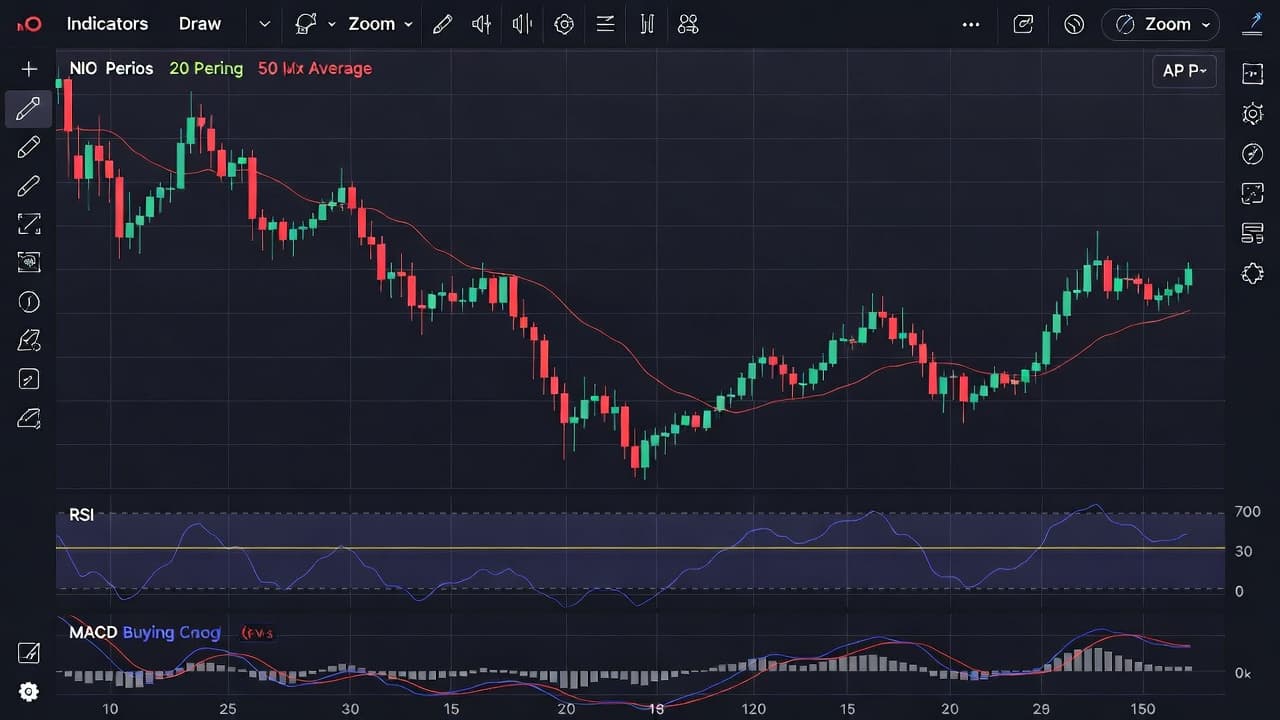
Task: Open the gear icon in right sidebar
Action: pyautogui.click(x=1252, y=113)
